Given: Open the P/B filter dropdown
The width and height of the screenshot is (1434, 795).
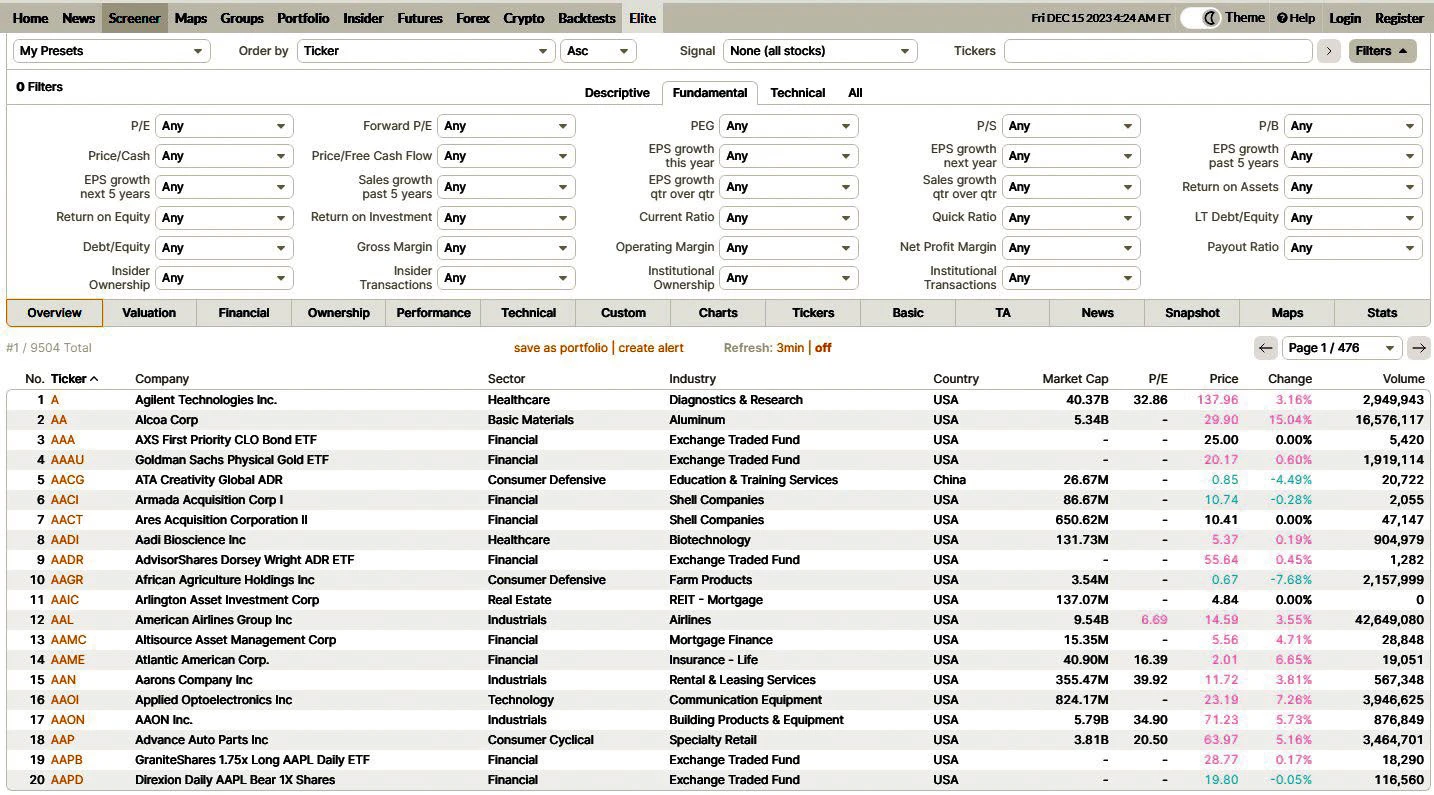Looking at the screenshot, I should point(1353,126).
